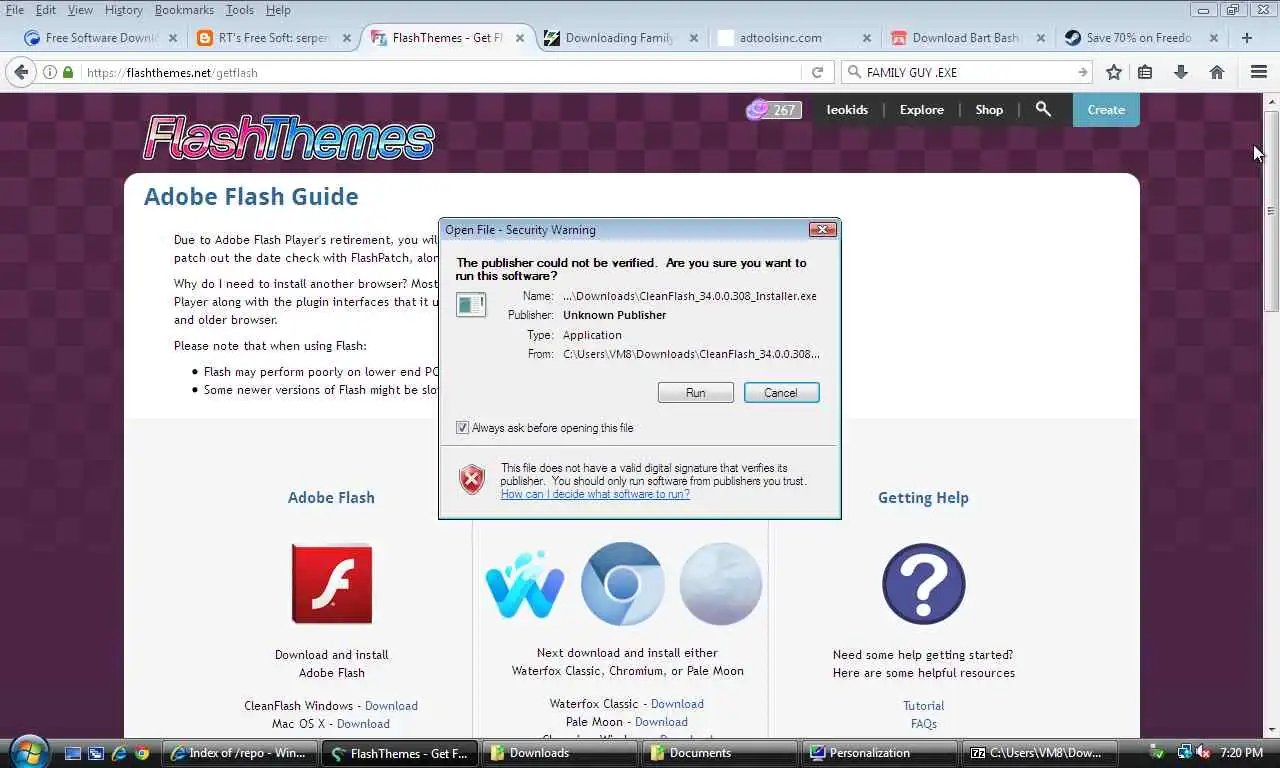Toggle Always ask before opening this file
This screenshot has width=1280, height=768.
pyautogui.click(x=462, y=428)
